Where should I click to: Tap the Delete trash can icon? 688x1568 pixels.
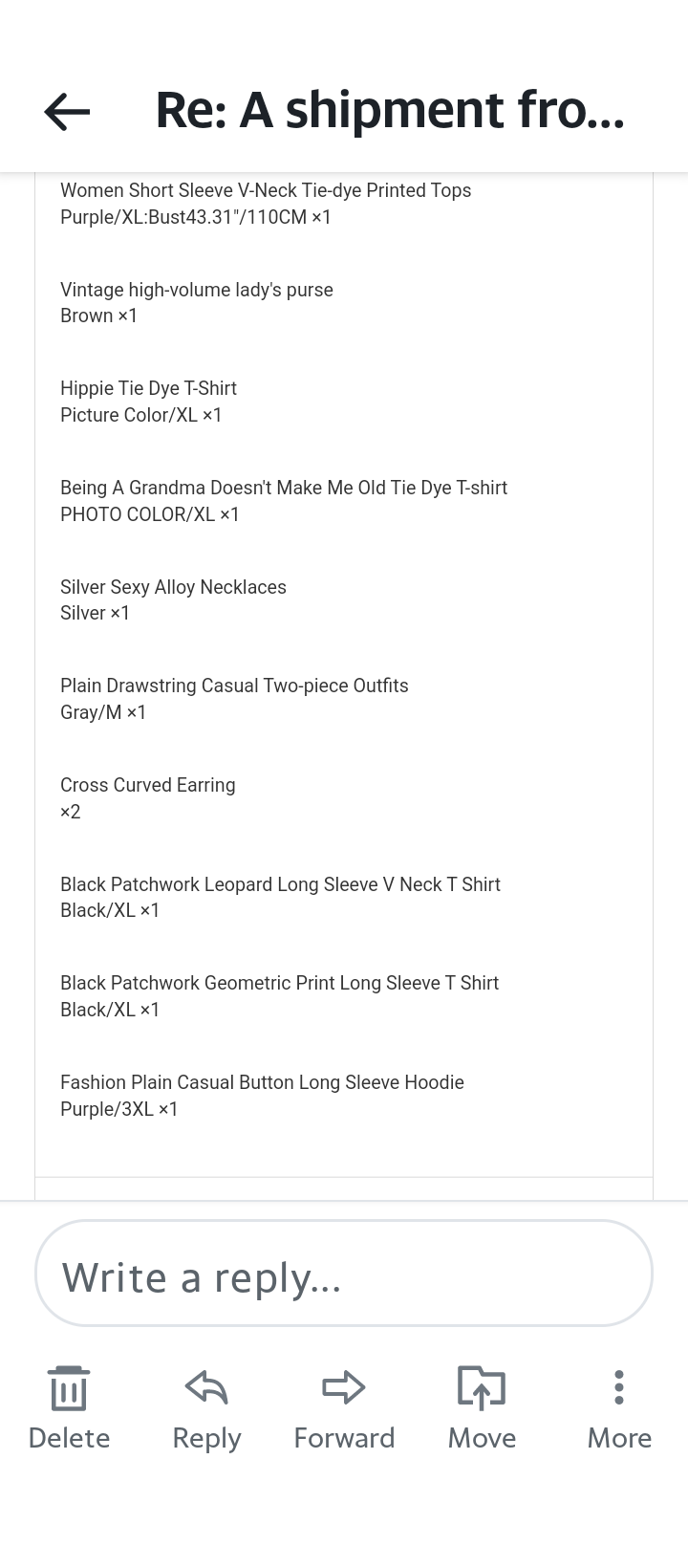coord(69,1388)
